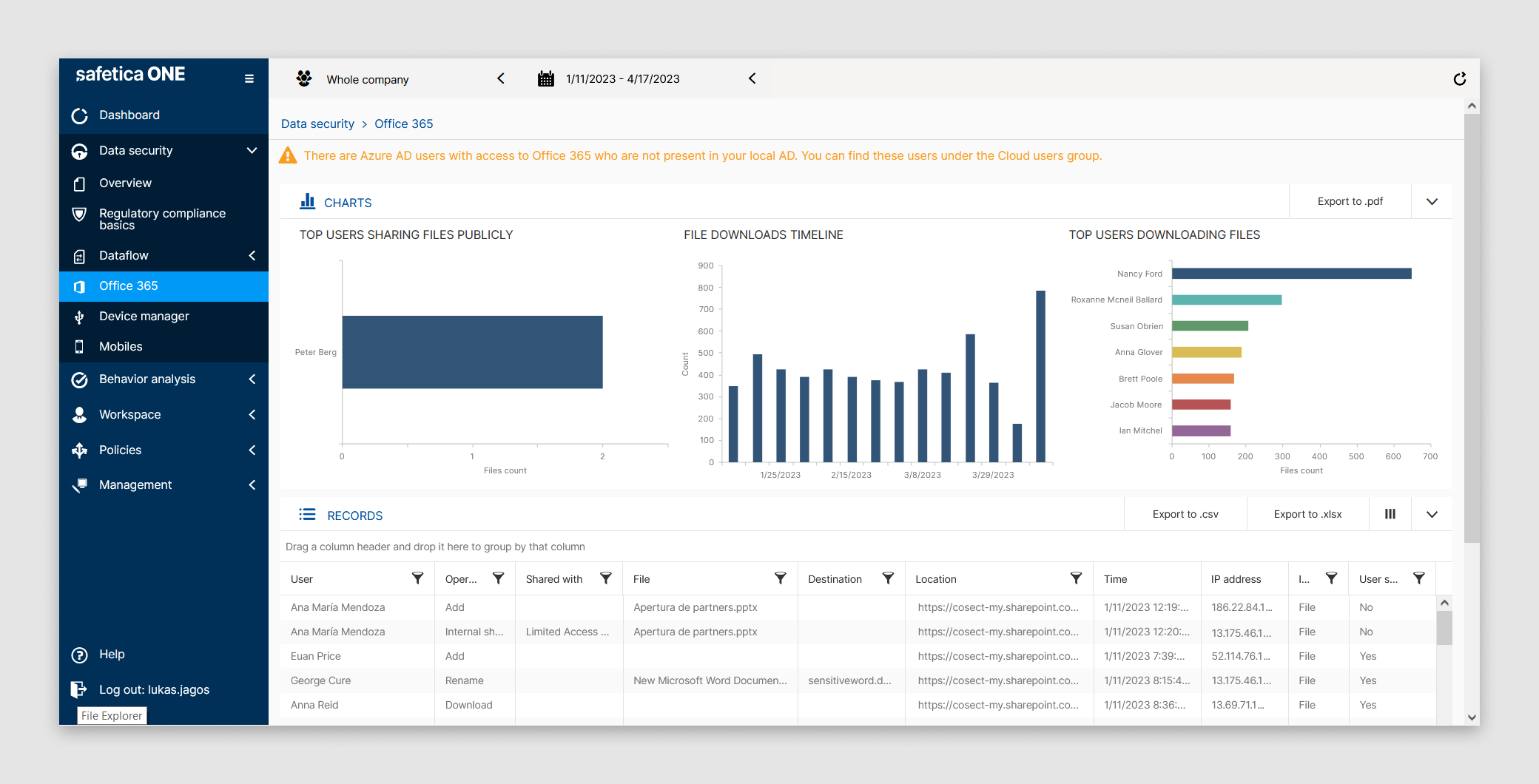Screen dimensions: 1539x784
Task: Click the page scrollbar down arrow
Action: [x=1472, y=717]
